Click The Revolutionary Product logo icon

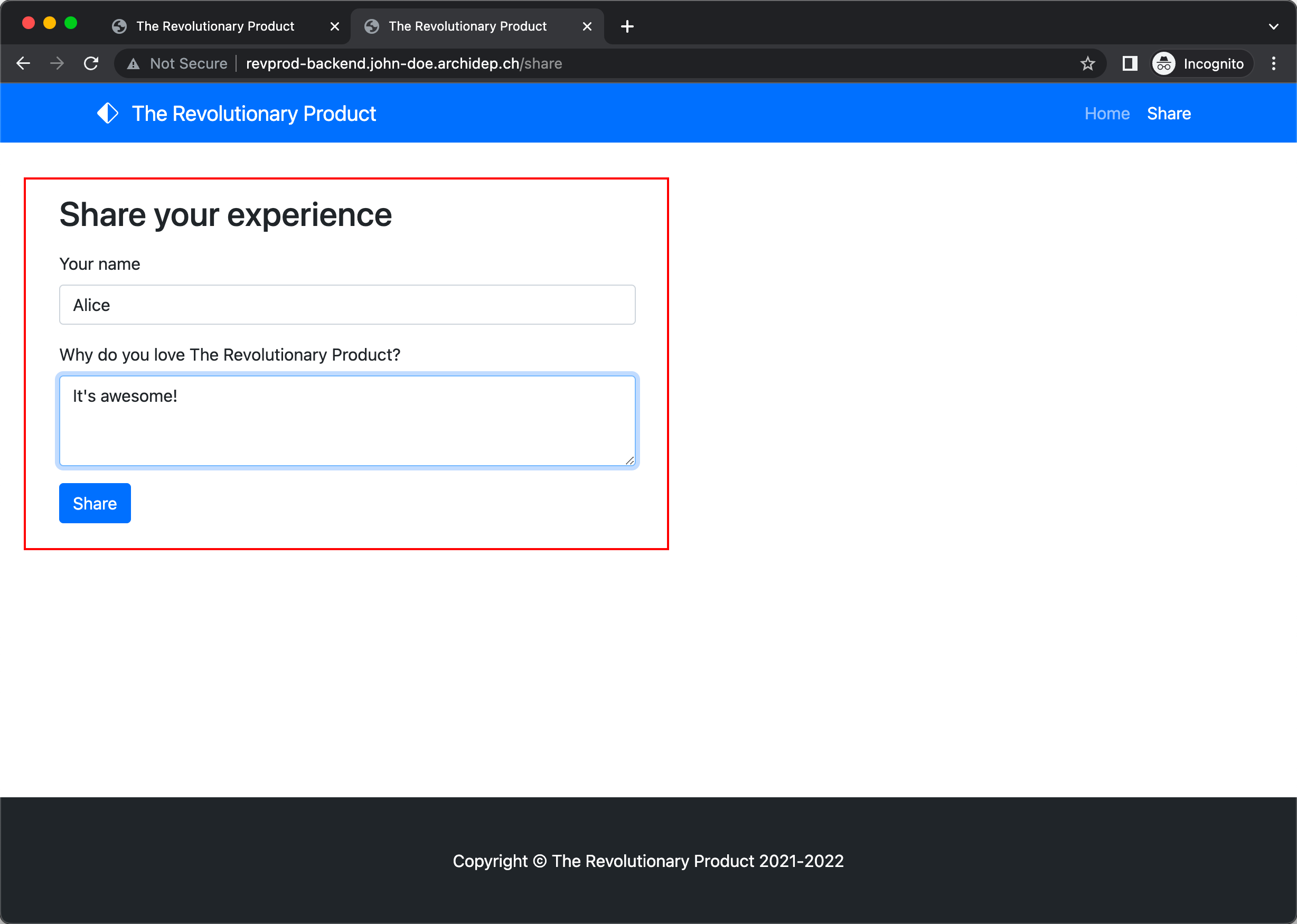(x=108, y=112)
